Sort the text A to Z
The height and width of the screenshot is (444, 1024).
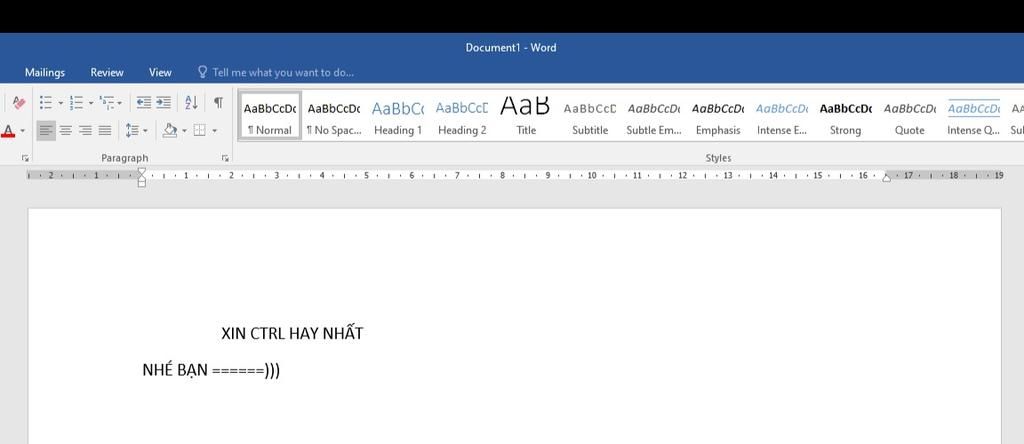(x=191, y=103)
